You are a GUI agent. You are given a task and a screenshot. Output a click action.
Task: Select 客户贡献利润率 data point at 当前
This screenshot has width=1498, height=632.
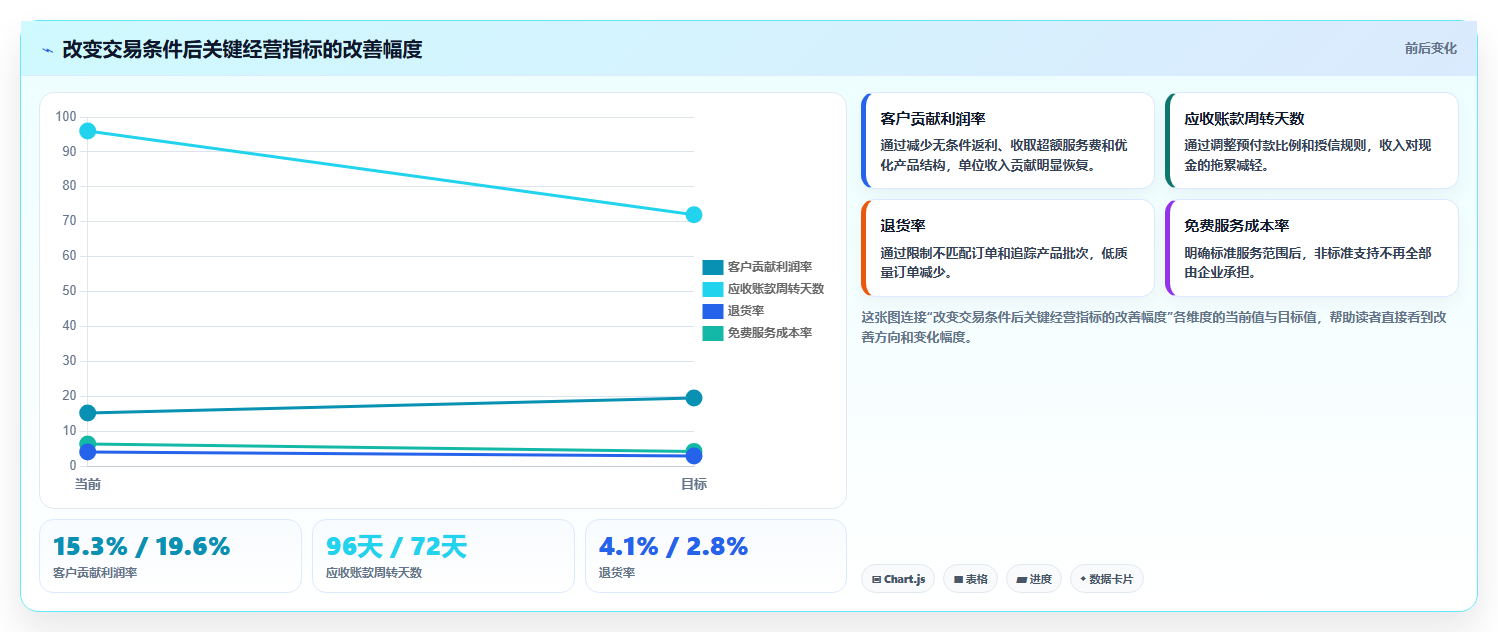[88, 413]
